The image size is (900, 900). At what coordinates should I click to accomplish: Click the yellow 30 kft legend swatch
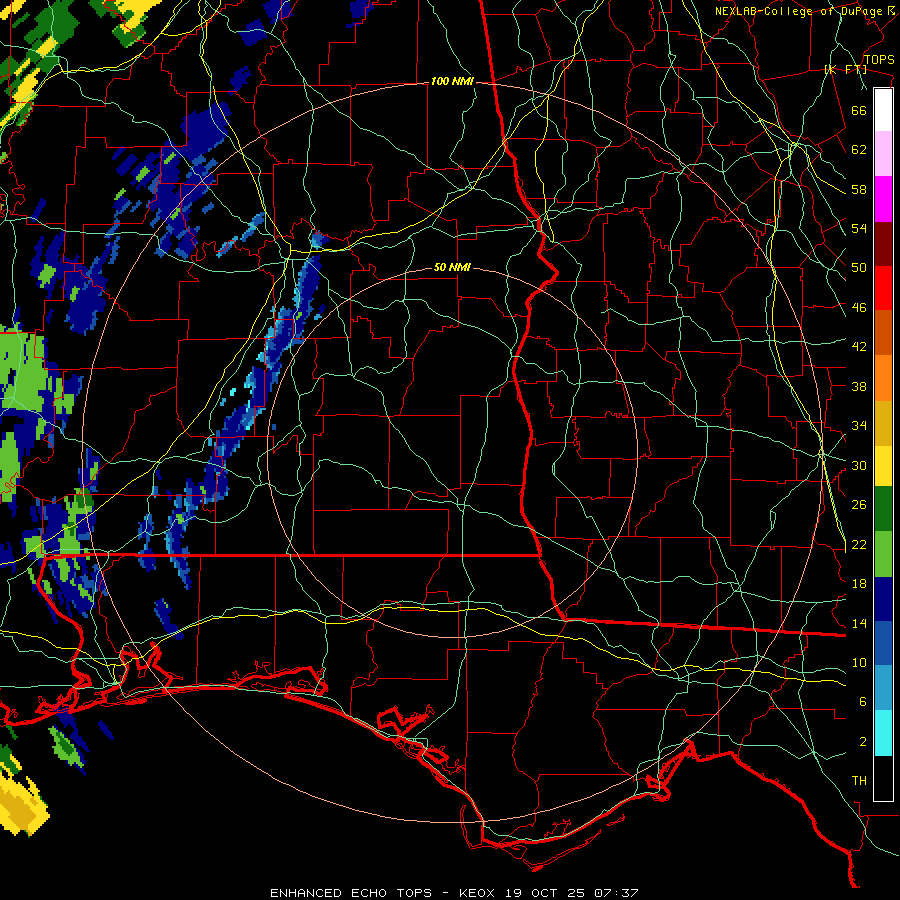point(883,465)
